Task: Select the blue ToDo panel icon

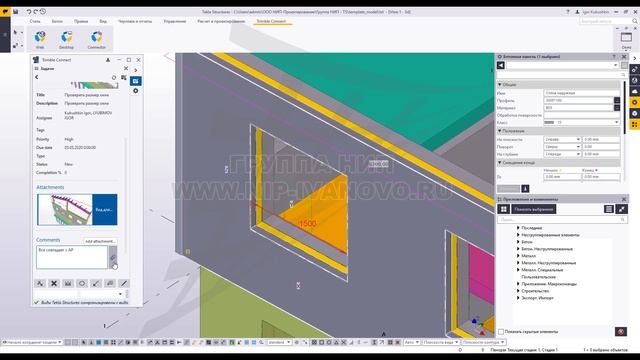Action: coord(136,81)
